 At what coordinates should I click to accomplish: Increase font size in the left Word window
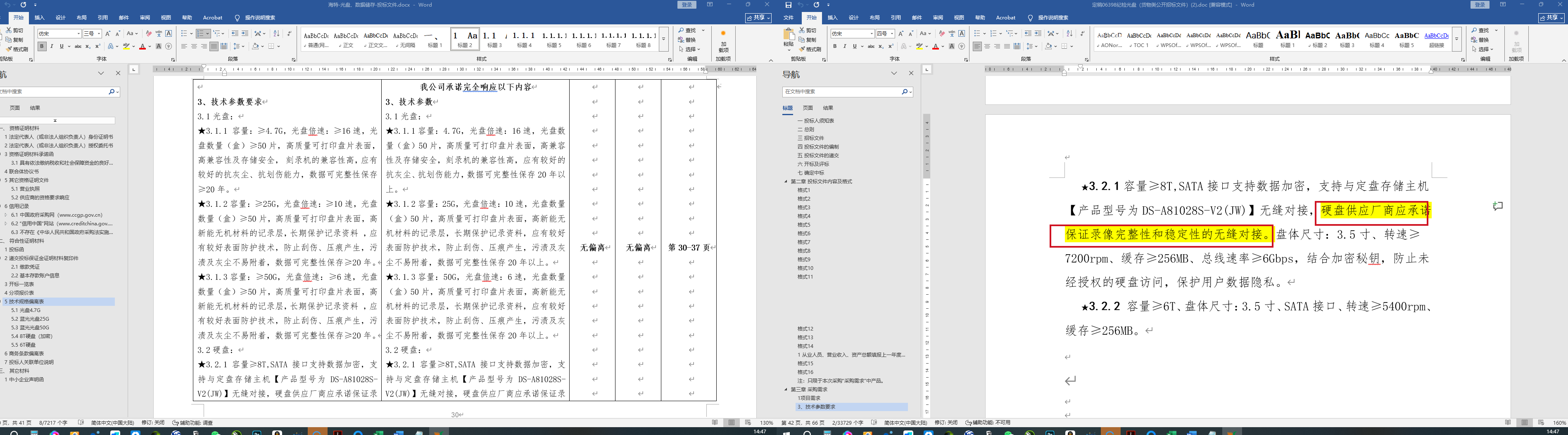108,33
